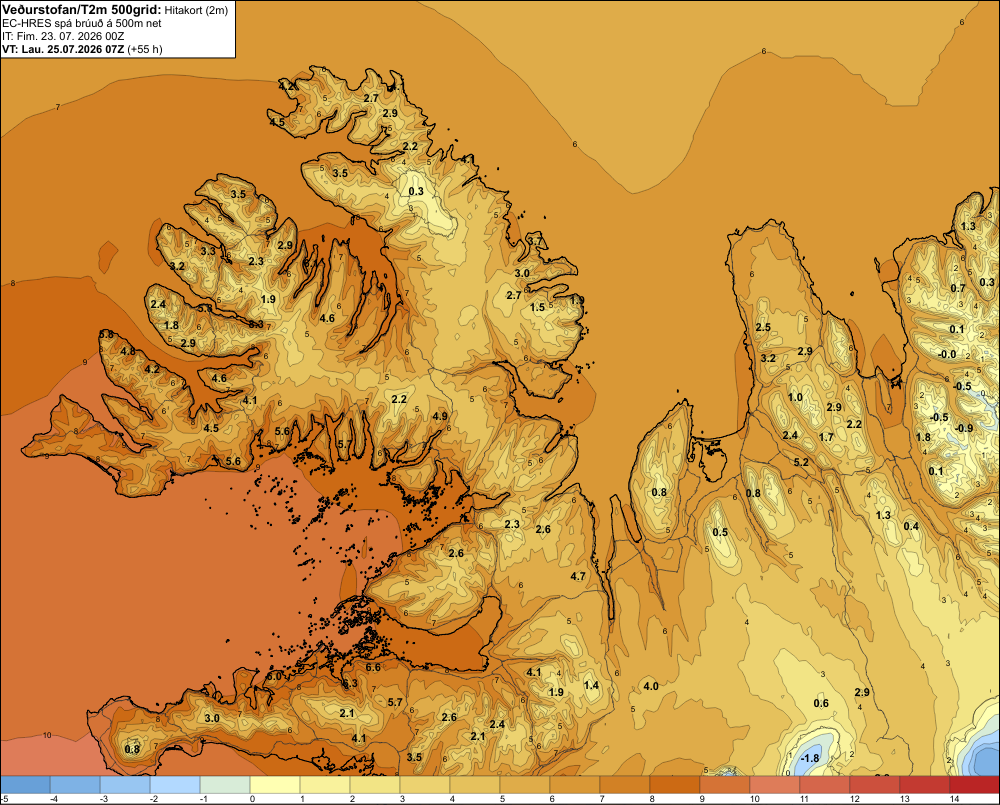1000x805 pixels.
Task: Click the 4.7 temperature value
Action: pos(578,576)
